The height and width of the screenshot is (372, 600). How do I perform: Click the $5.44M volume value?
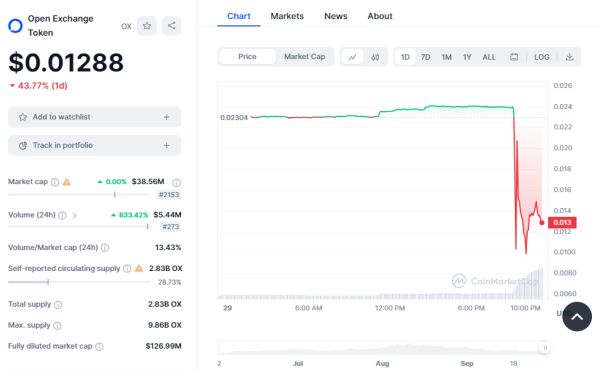167,215
